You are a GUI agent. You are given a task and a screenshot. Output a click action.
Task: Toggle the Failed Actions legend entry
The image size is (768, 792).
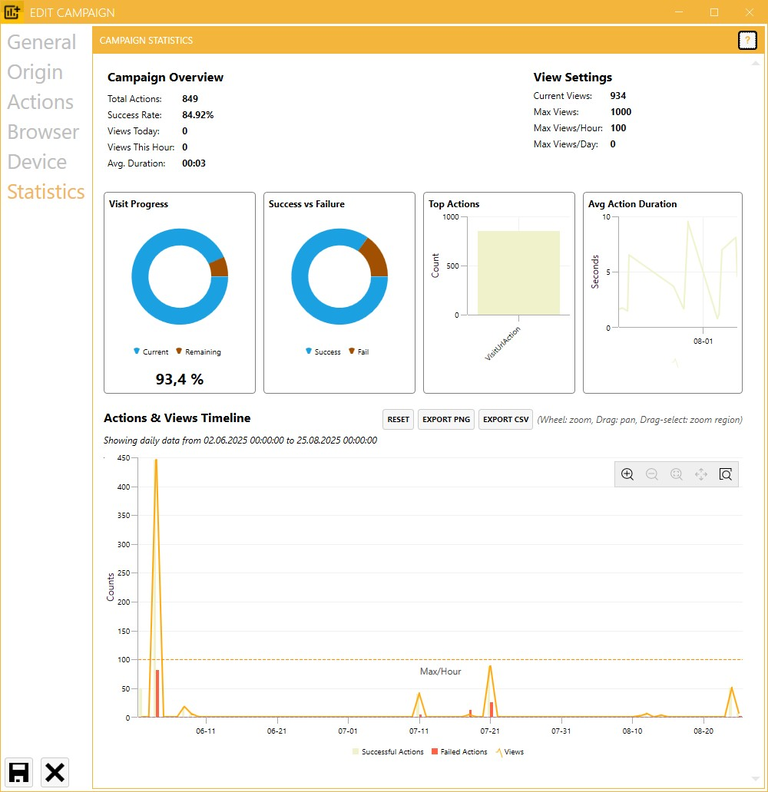click(x=459, y=752)
